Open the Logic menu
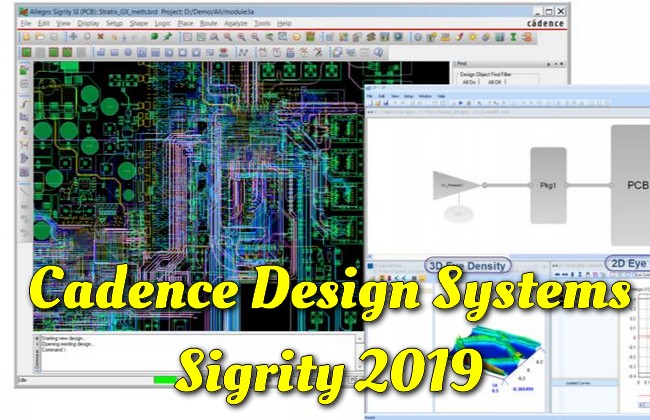650x420 pixels. click(x=162, y=24)
